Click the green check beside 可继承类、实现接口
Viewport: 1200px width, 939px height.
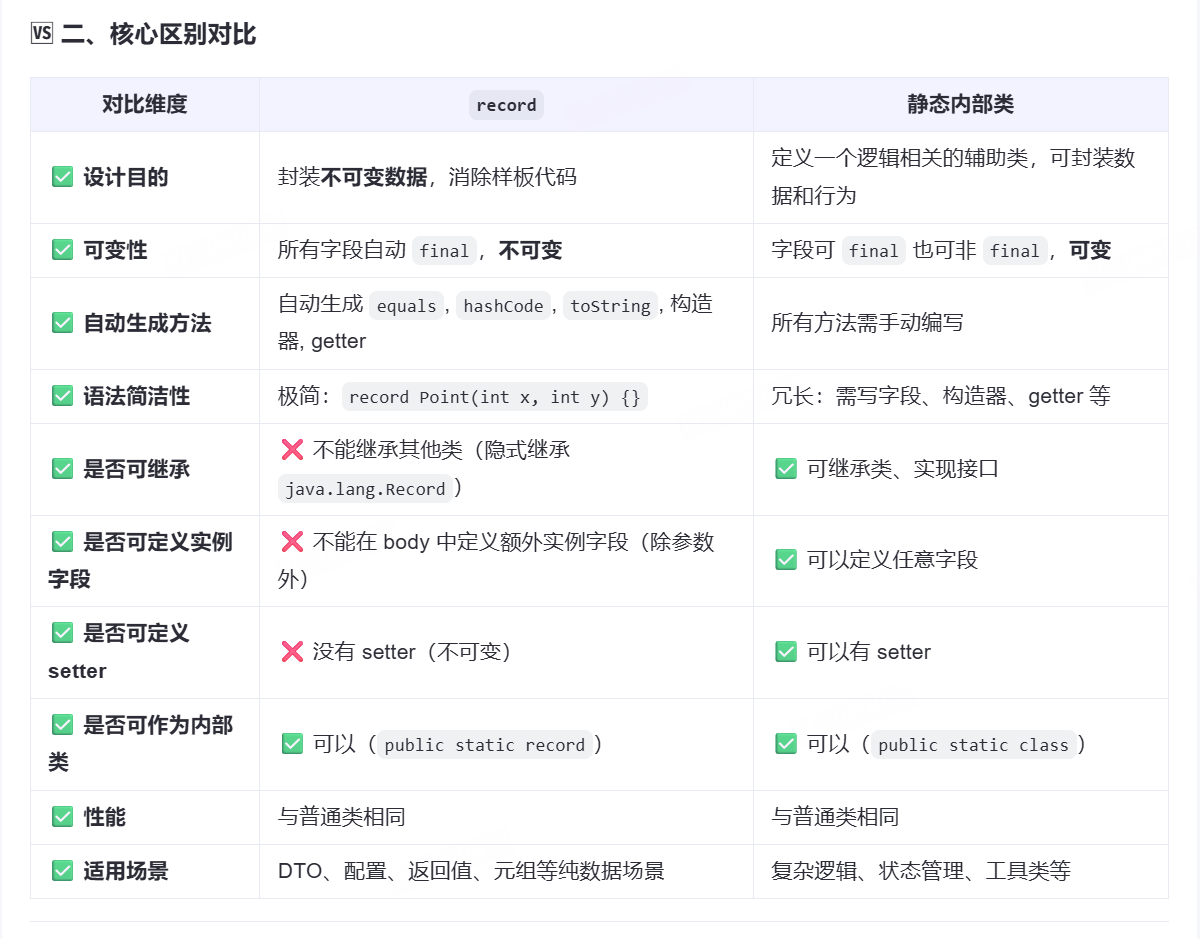786,468
